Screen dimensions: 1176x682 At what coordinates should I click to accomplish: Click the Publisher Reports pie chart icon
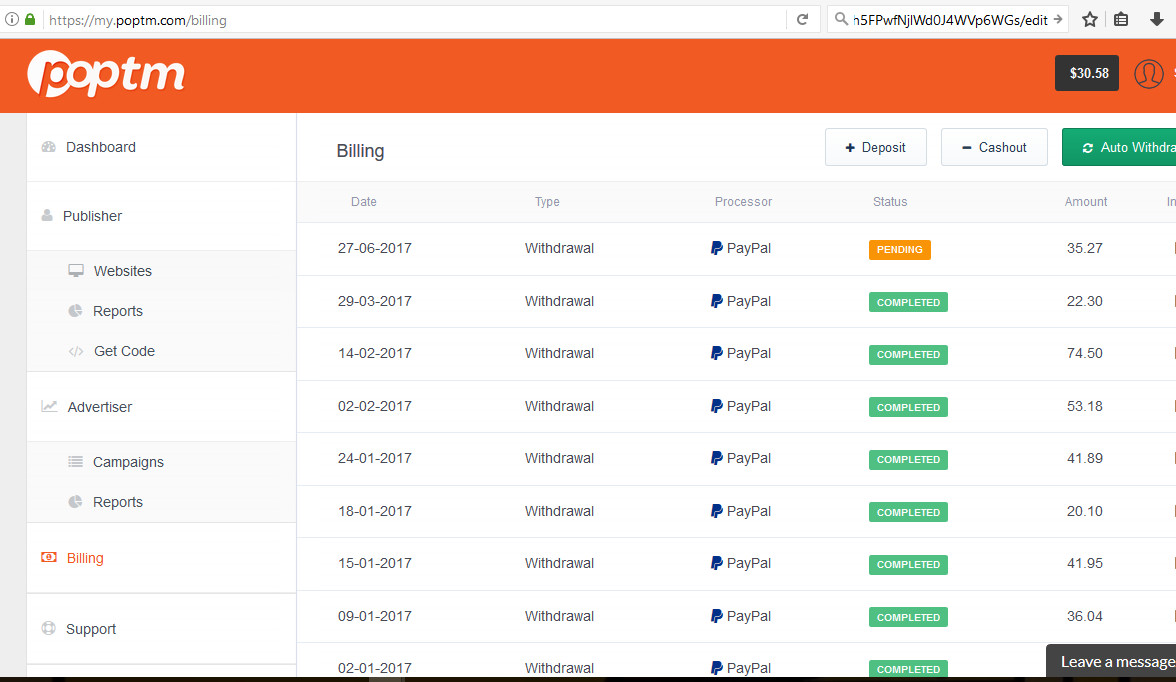tap(75, 311)
